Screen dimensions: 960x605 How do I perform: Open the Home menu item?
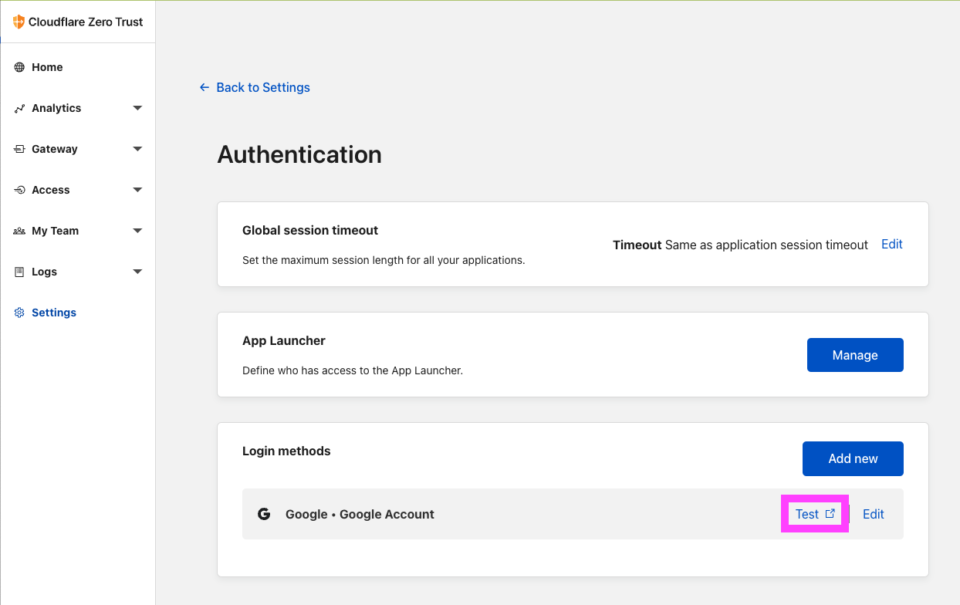pyautogui.click(x=47, y=67)
